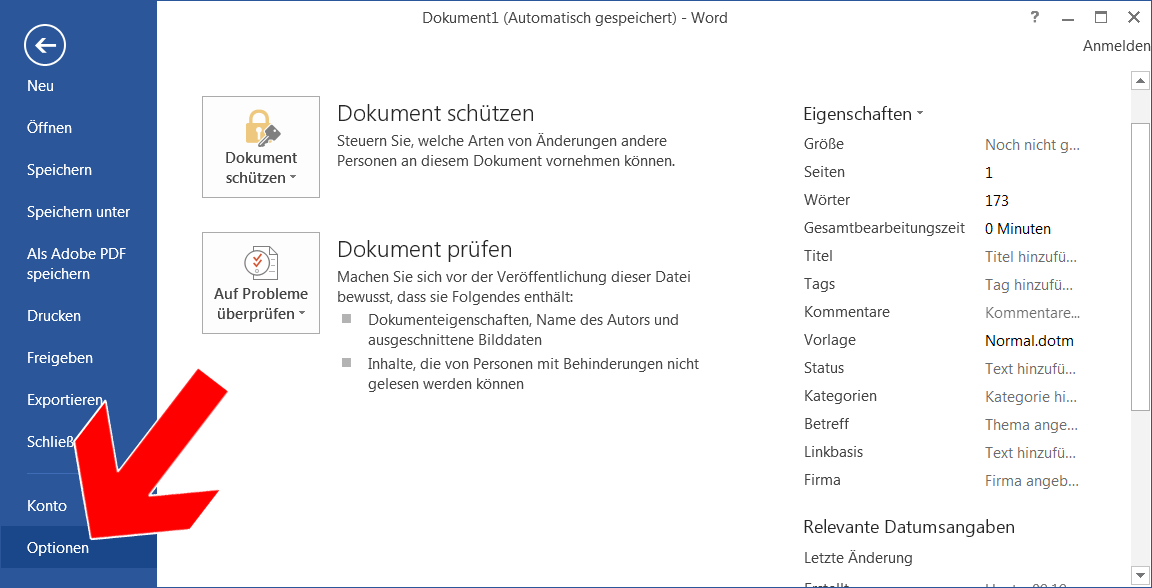Click the back arrow circle icon
The height and width of the screenshot is (588, 1152).
pos(45,45)
